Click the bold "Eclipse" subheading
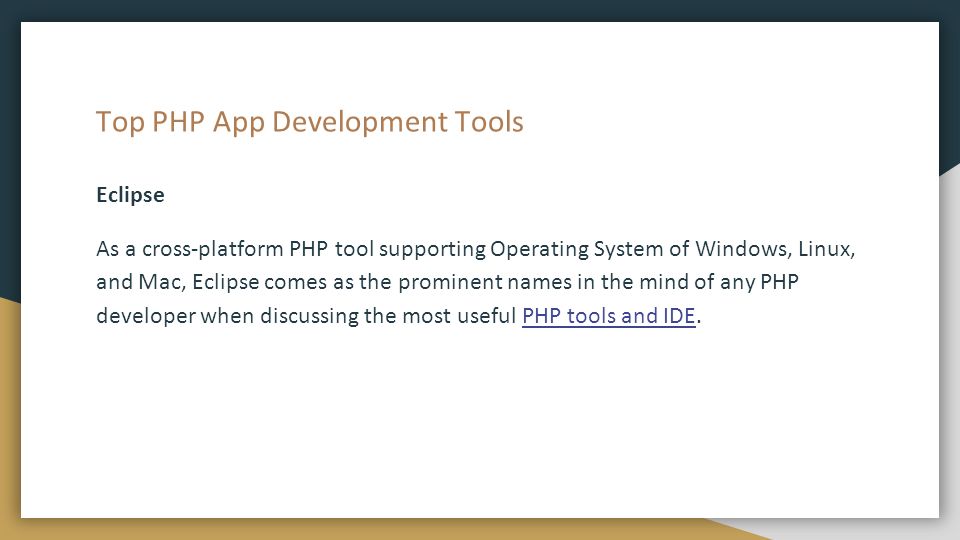This screenshot has width=960, height=540. click(x=130, y=195)
